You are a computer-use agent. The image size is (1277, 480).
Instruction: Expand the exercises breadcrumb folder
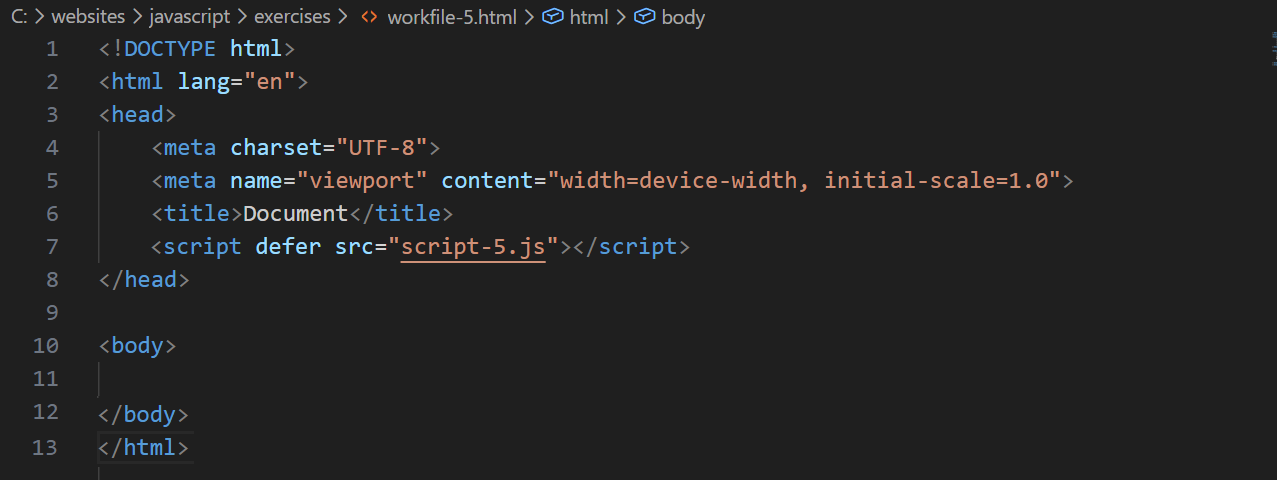(292, 17)
